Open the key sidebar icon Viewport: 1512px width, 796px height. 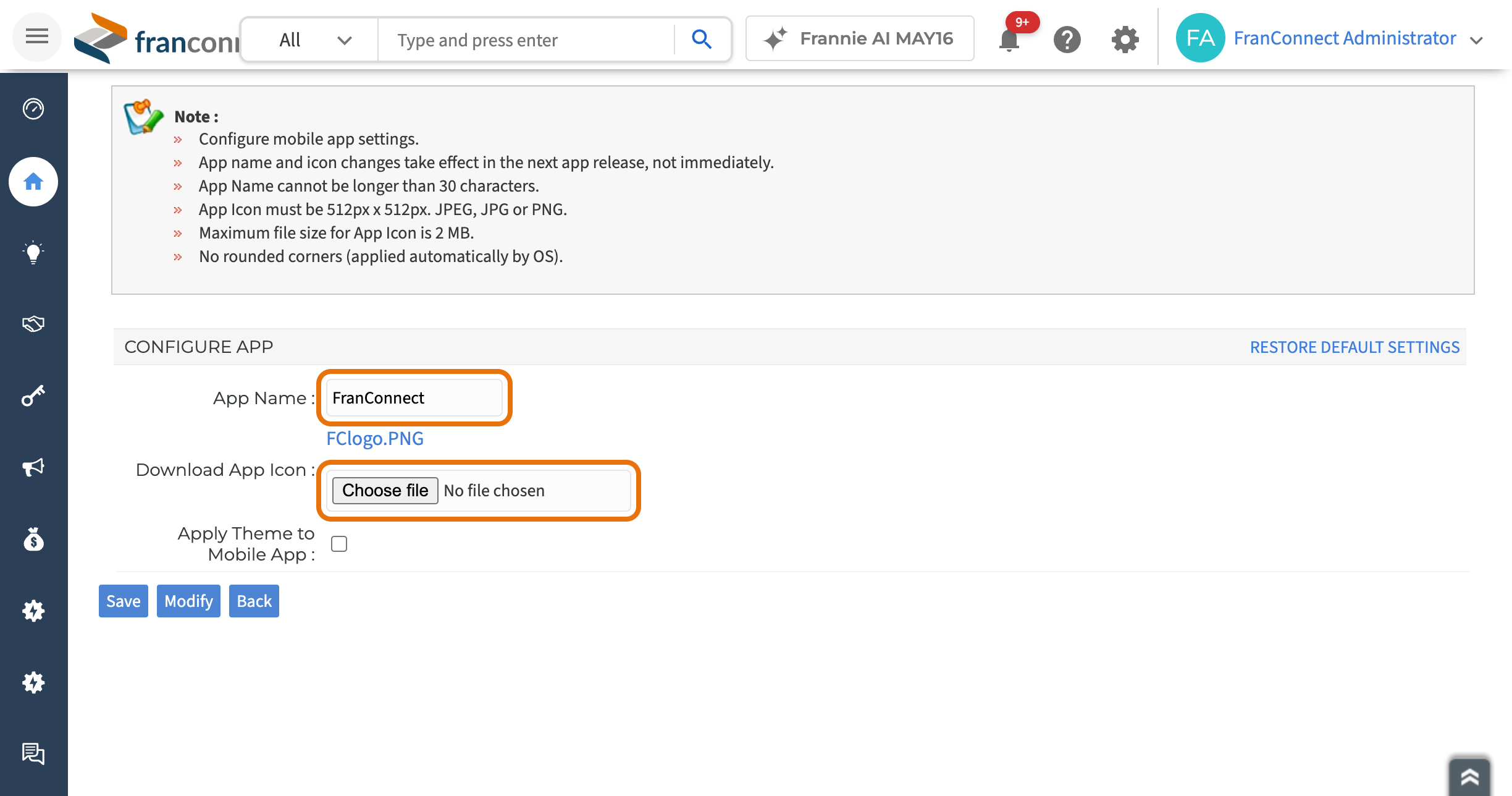click(x=33, y=396)
